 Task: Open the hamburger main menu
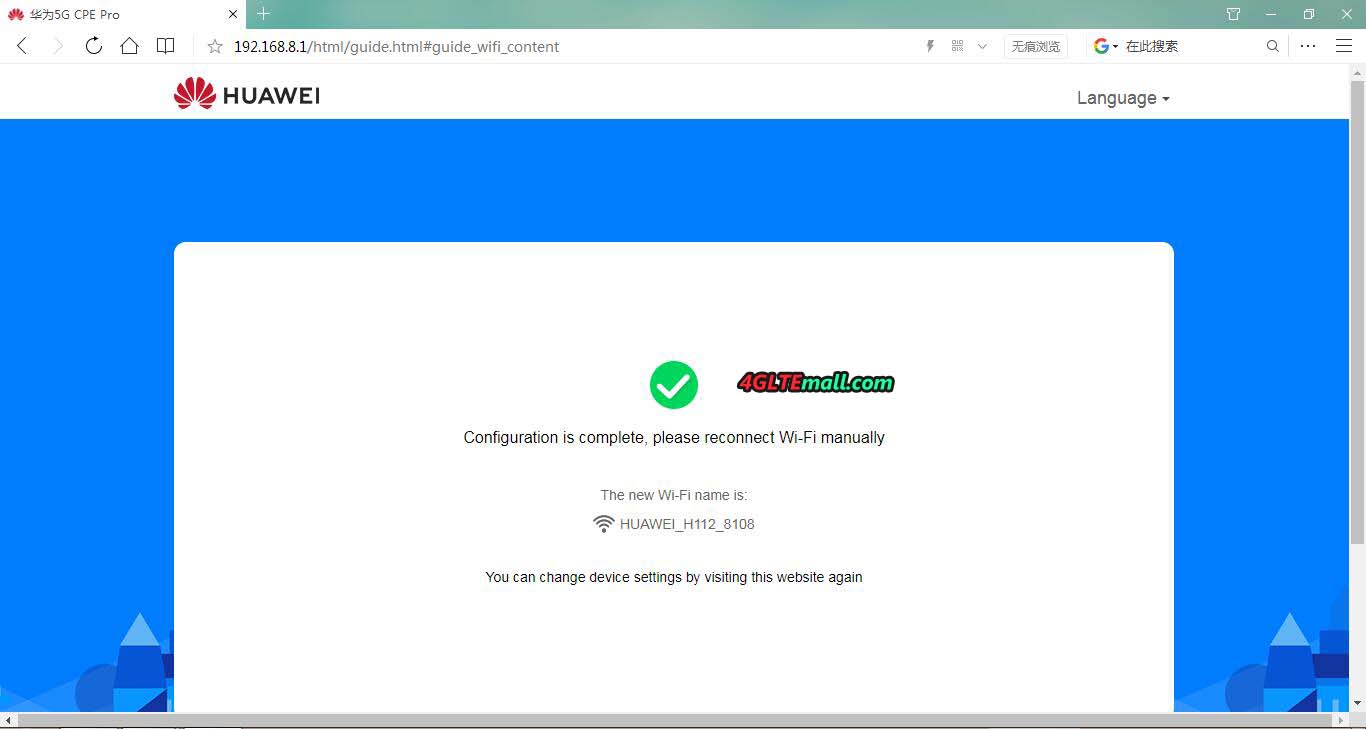tap(1343, 46)
